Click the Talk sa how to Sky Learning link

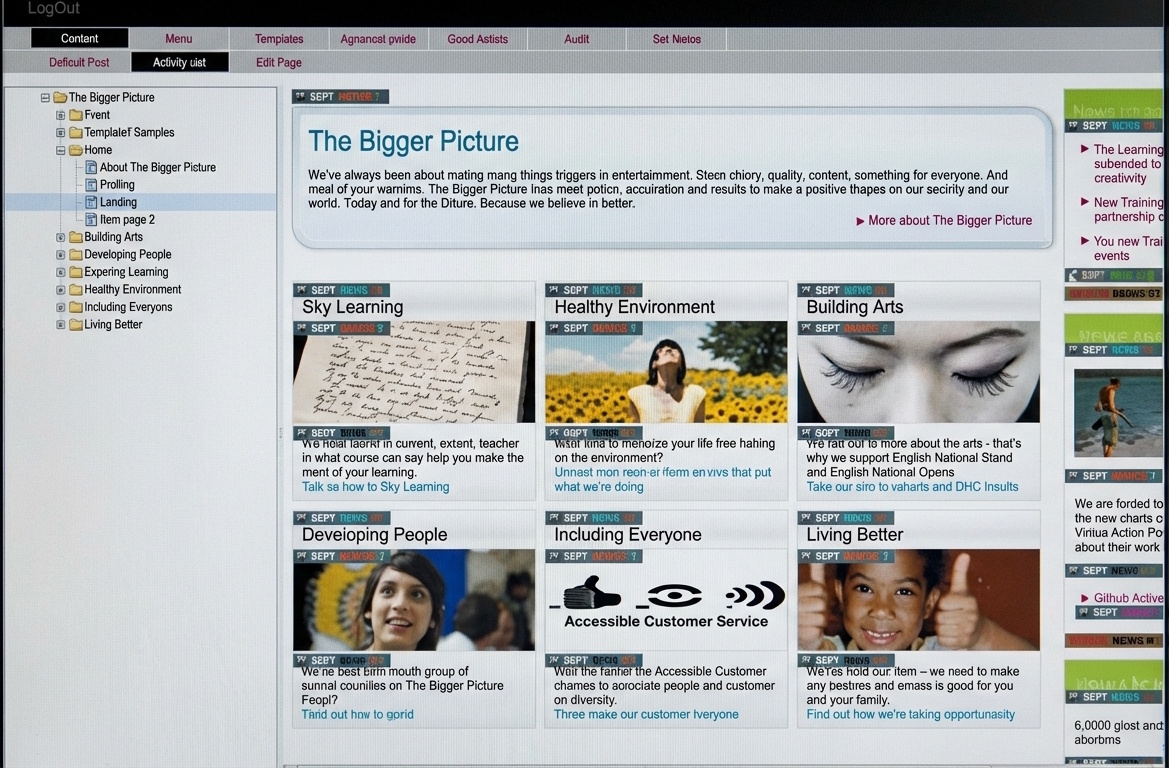click(x=375, y=487)
